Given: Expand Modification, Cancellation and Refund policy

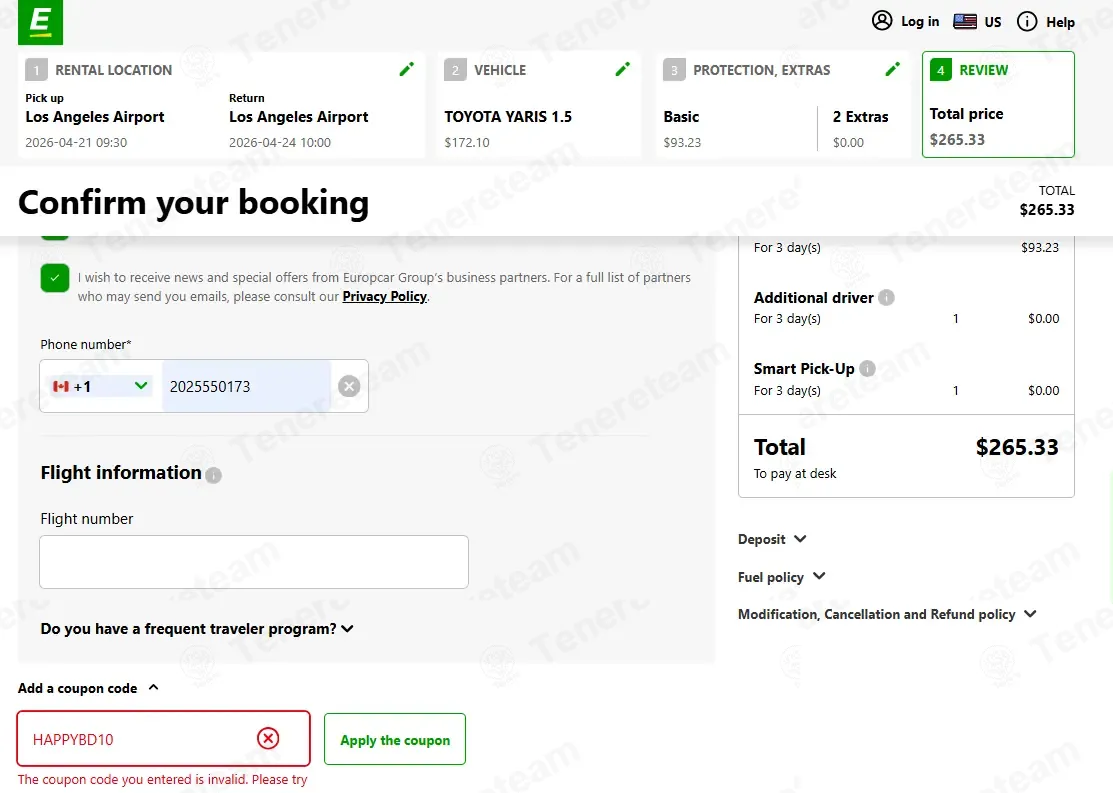Looking at the screenshot, I should [887, 614].
